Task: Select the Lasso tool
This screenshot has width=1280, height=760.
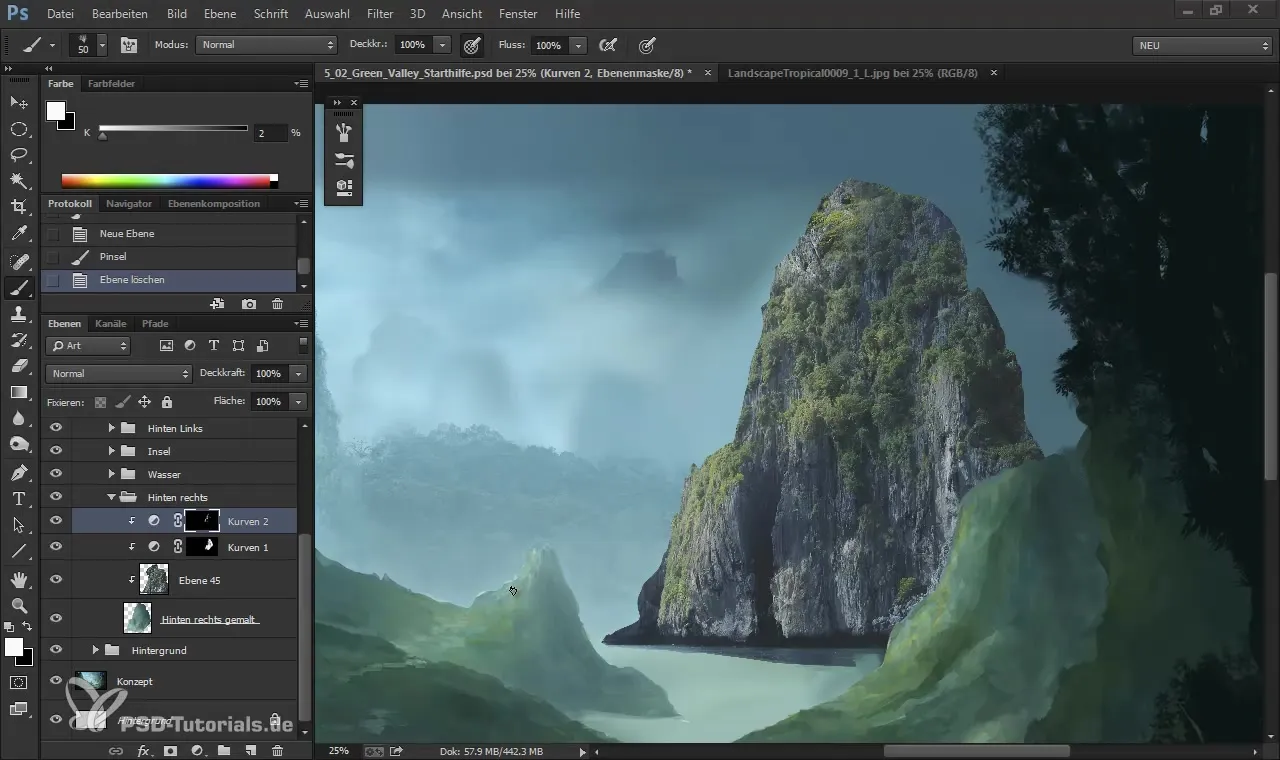Action: coord(18,155)
